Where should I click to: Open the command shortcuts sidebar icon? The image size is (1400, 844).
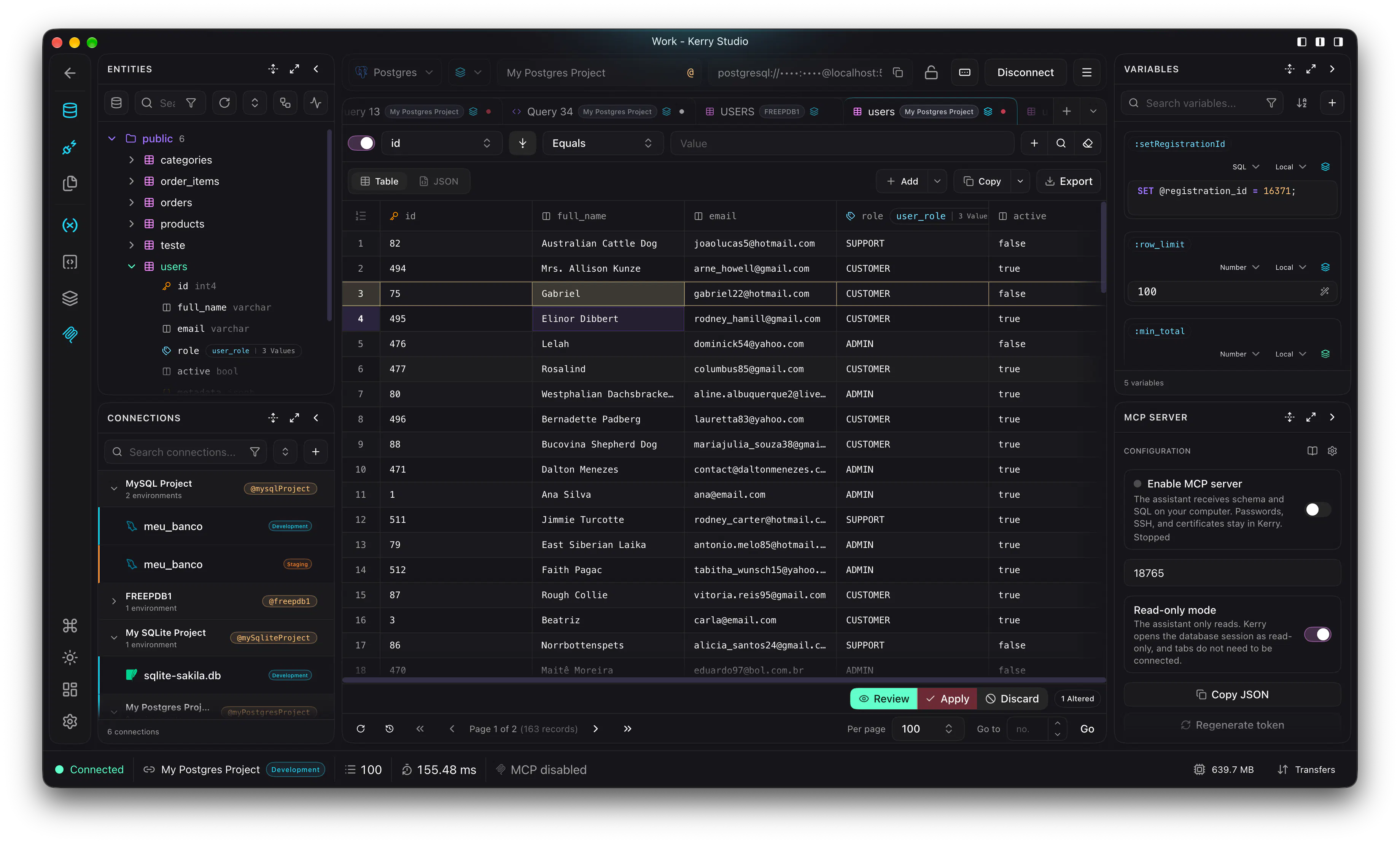tap(70, 626)
